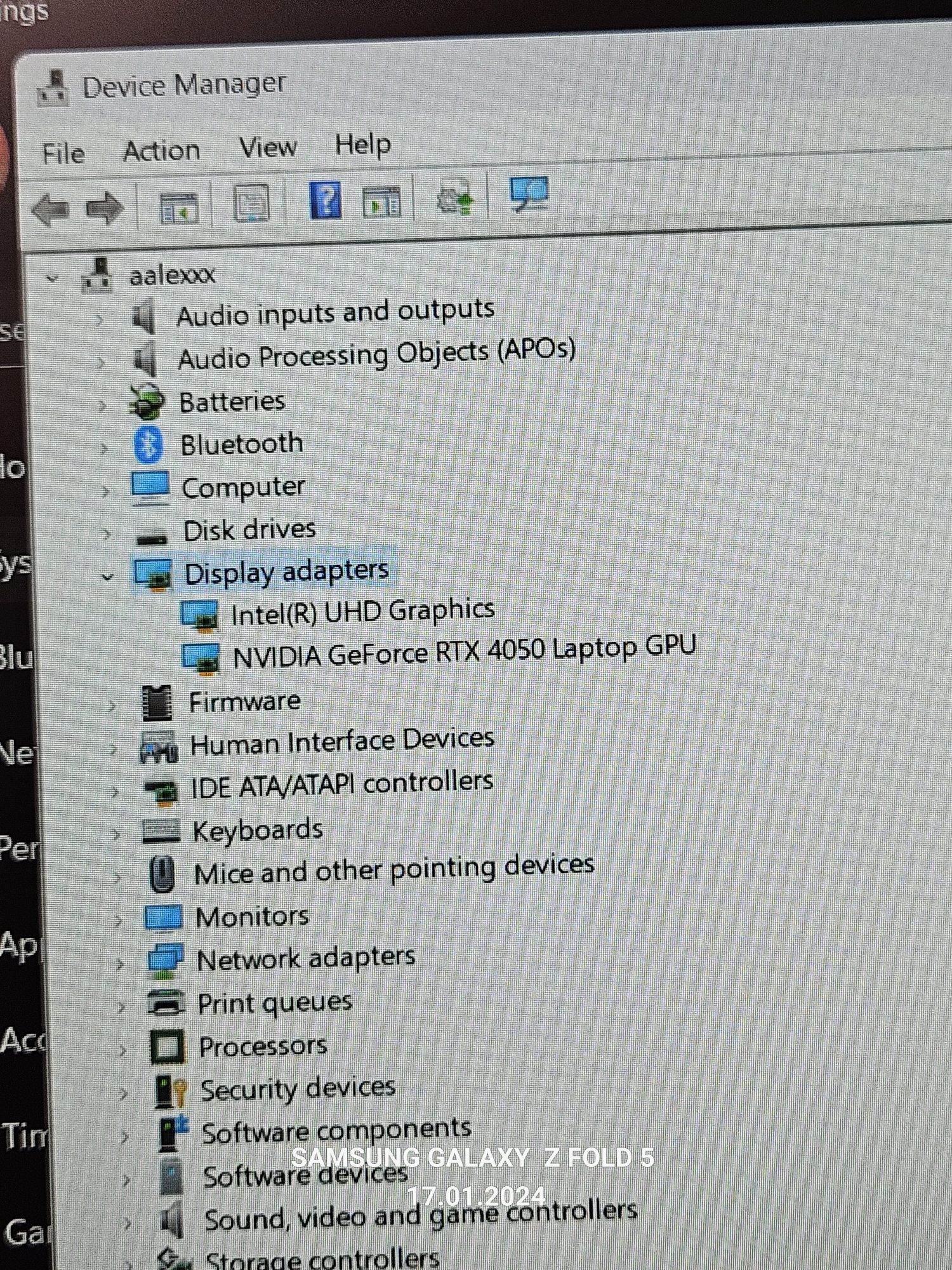Open the View menu
The height and width of the screenshot is (1270, 952).
(x=268, y=148)
